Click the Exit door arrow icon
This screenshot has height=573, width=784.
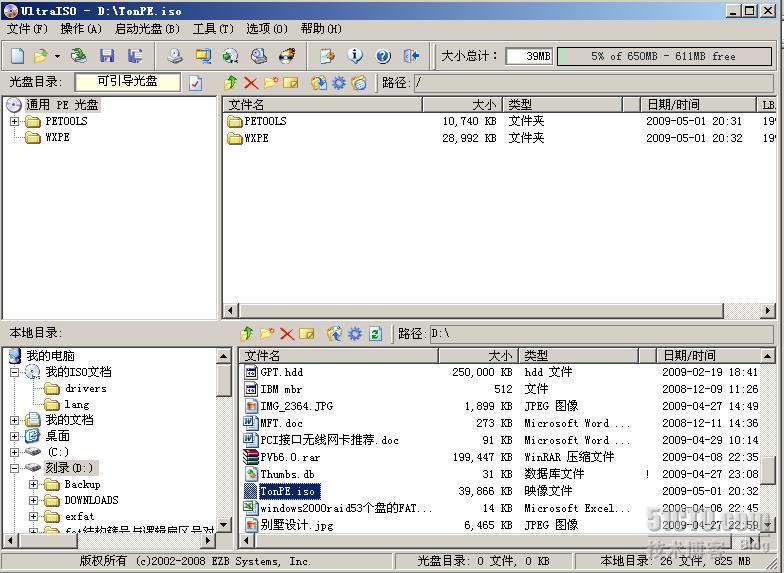[412, 56]
